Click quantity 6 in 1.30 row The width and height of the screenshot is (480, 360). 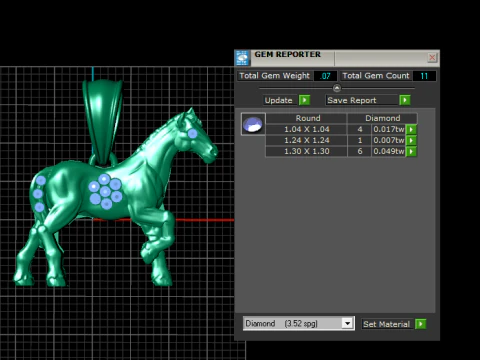[360, 151]
